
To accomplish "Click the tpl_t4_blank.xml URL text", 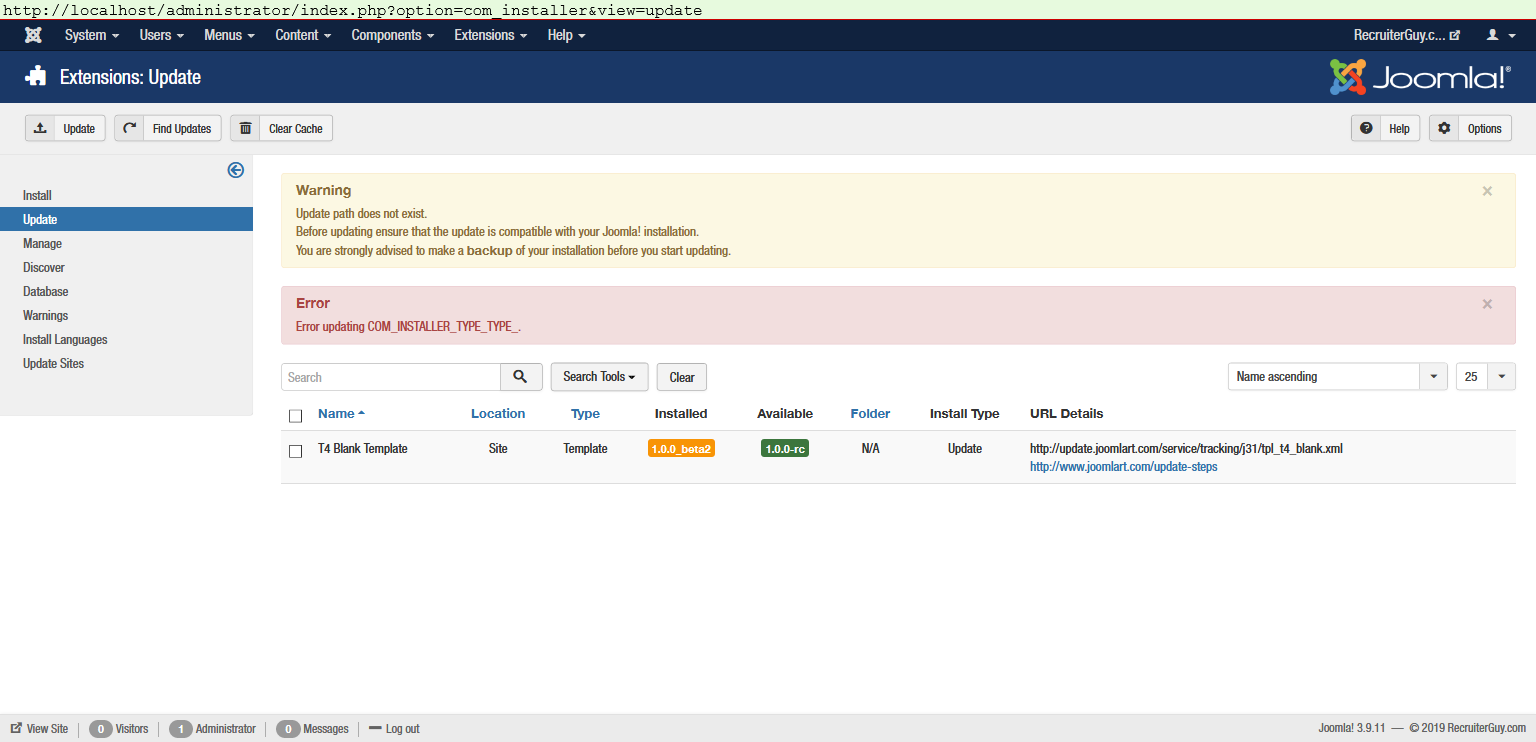I will click(x=1186, y=449).
